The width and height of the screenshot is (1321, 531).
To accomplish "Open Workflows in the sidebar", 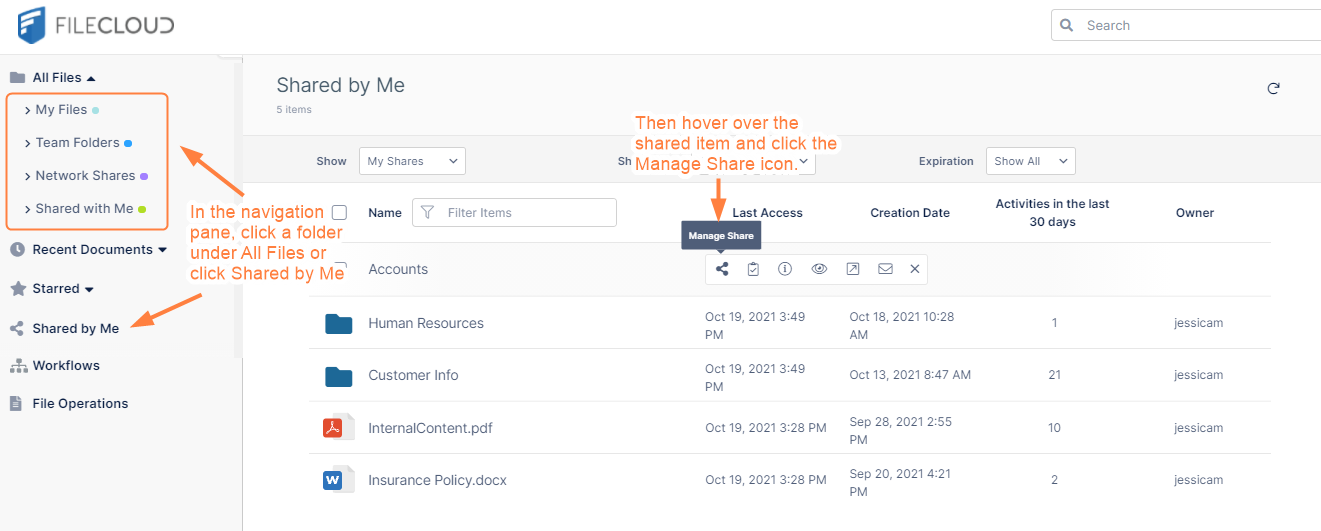I will coord(66,365).
